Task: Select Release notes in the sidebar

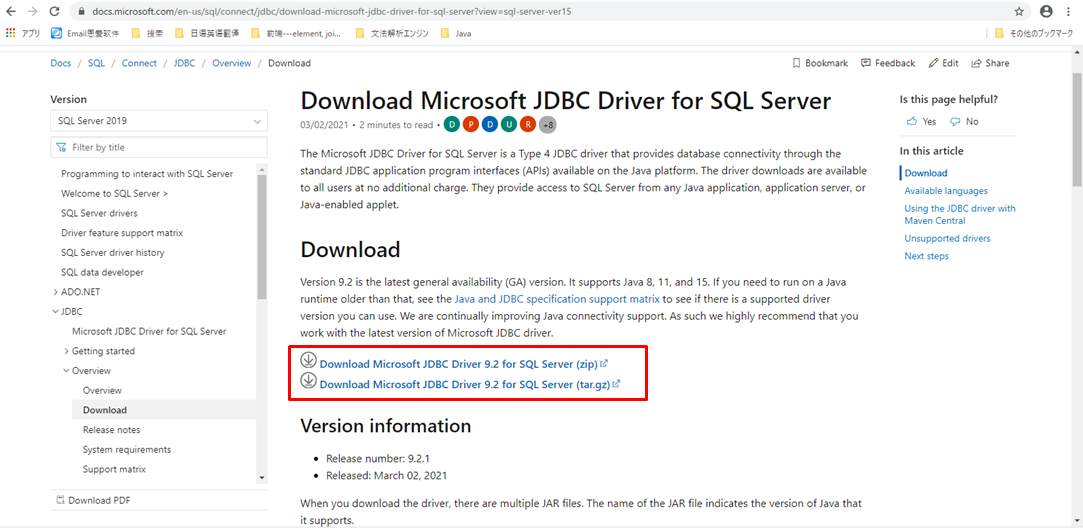Action: point(111,429)
